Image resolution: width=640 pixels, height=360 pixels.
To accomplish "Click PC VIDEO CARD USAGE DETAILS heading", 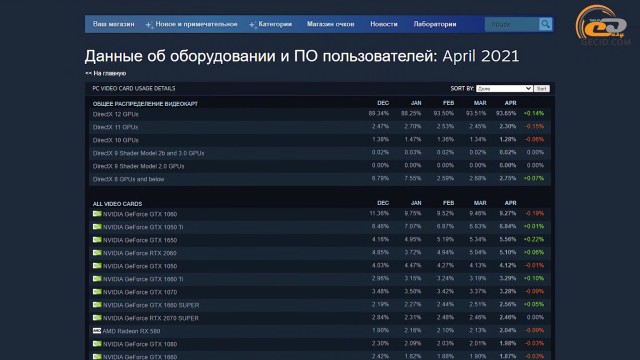I will pos(134,89).
